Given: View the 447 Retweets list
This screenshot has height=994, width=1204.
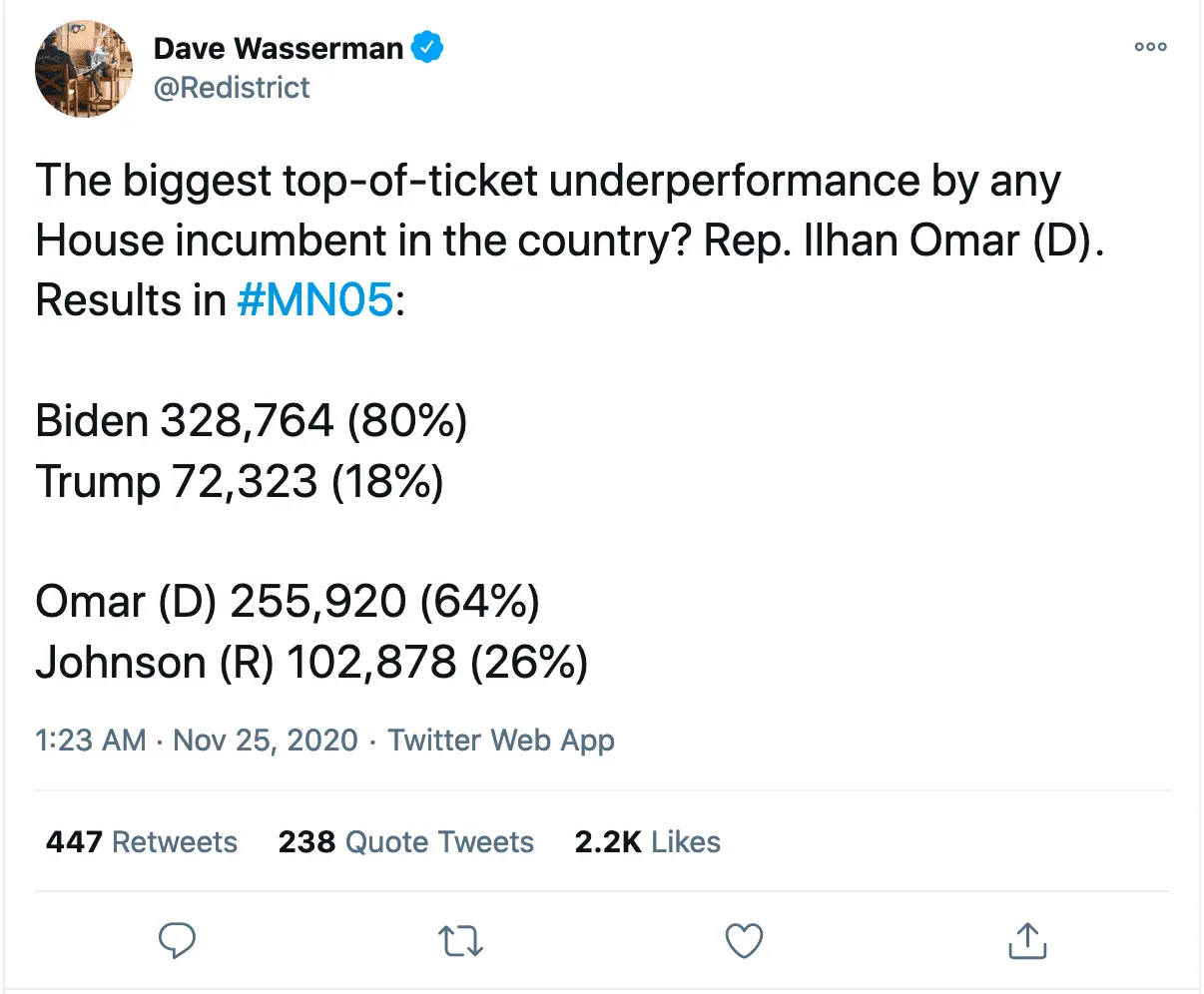Looking at the screenshot, I should pyautogui.click(x=142, y=841).
